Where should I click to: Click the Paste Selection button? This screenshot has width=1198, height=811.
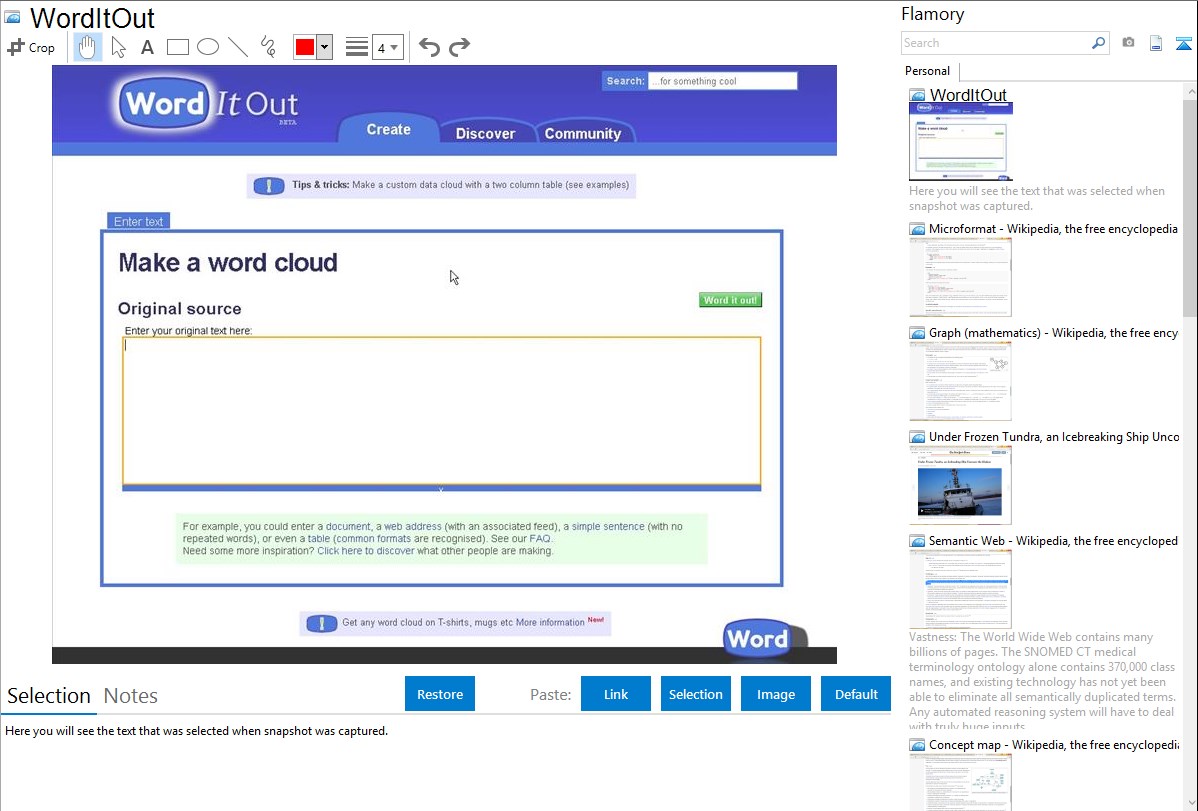695,694
